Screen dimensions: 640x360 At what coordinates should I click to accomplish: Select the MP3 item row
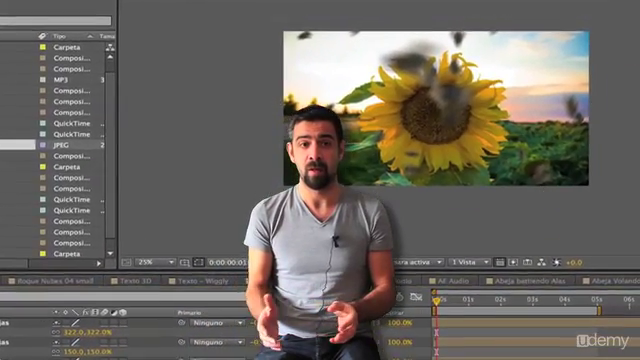[x=52, y=80]
